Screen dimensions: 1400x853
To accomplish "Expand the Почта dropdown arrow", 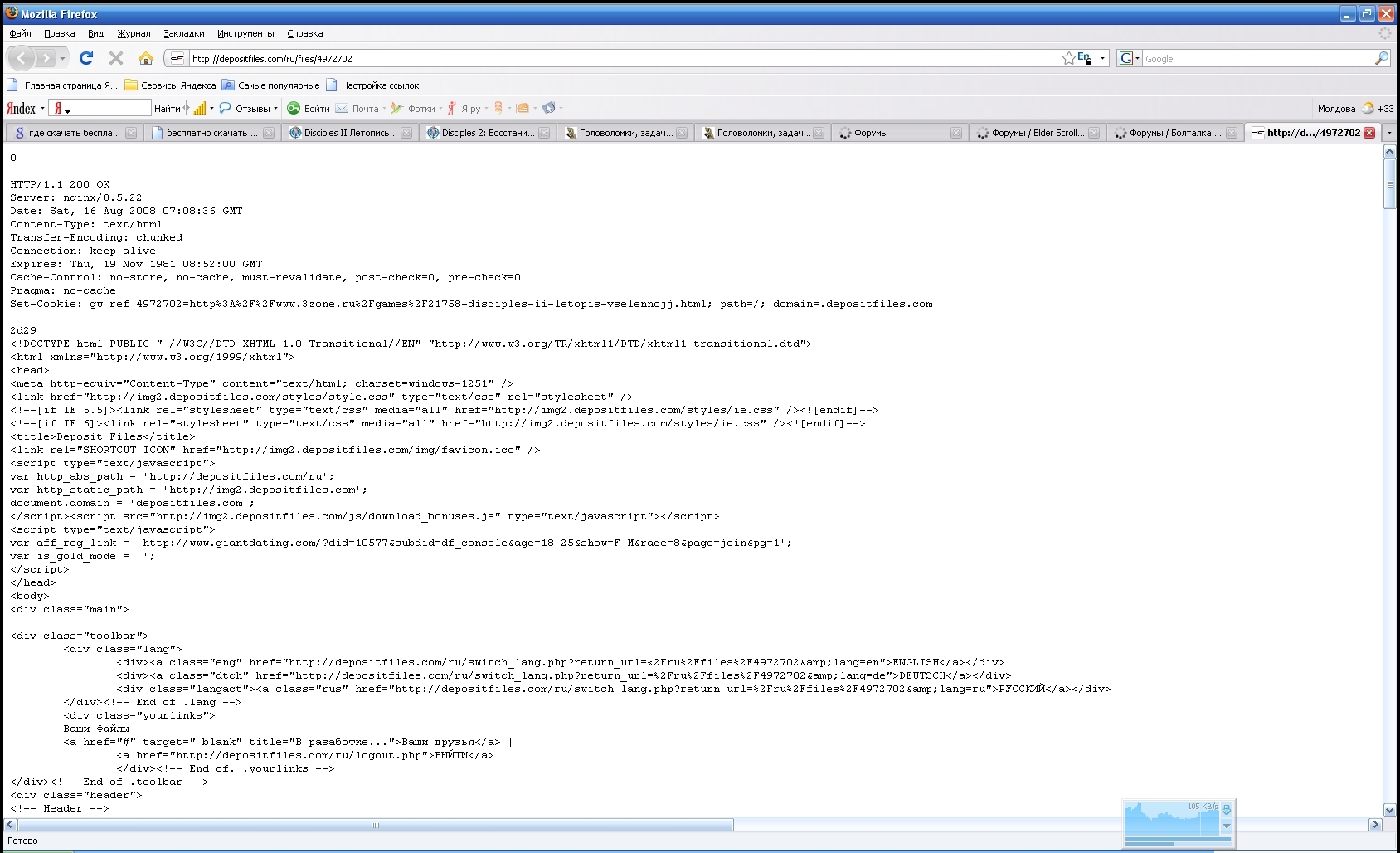I will click(x=384, y=109).
